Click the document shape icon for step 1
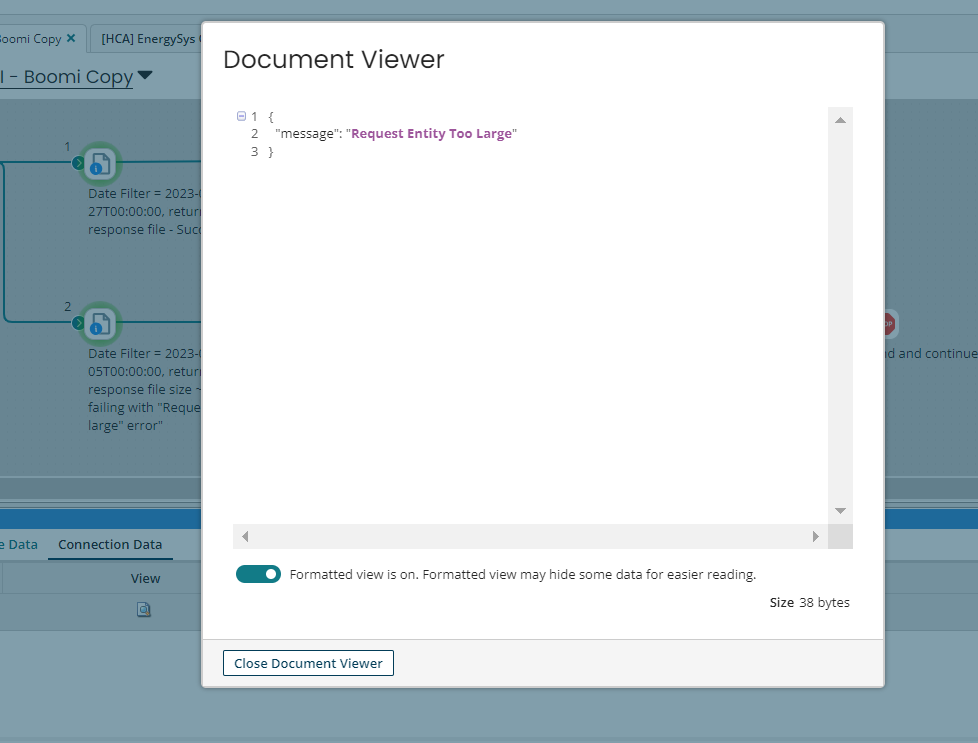Image resolution: width=978 pixels, height=743 pixels. [99, 163]
